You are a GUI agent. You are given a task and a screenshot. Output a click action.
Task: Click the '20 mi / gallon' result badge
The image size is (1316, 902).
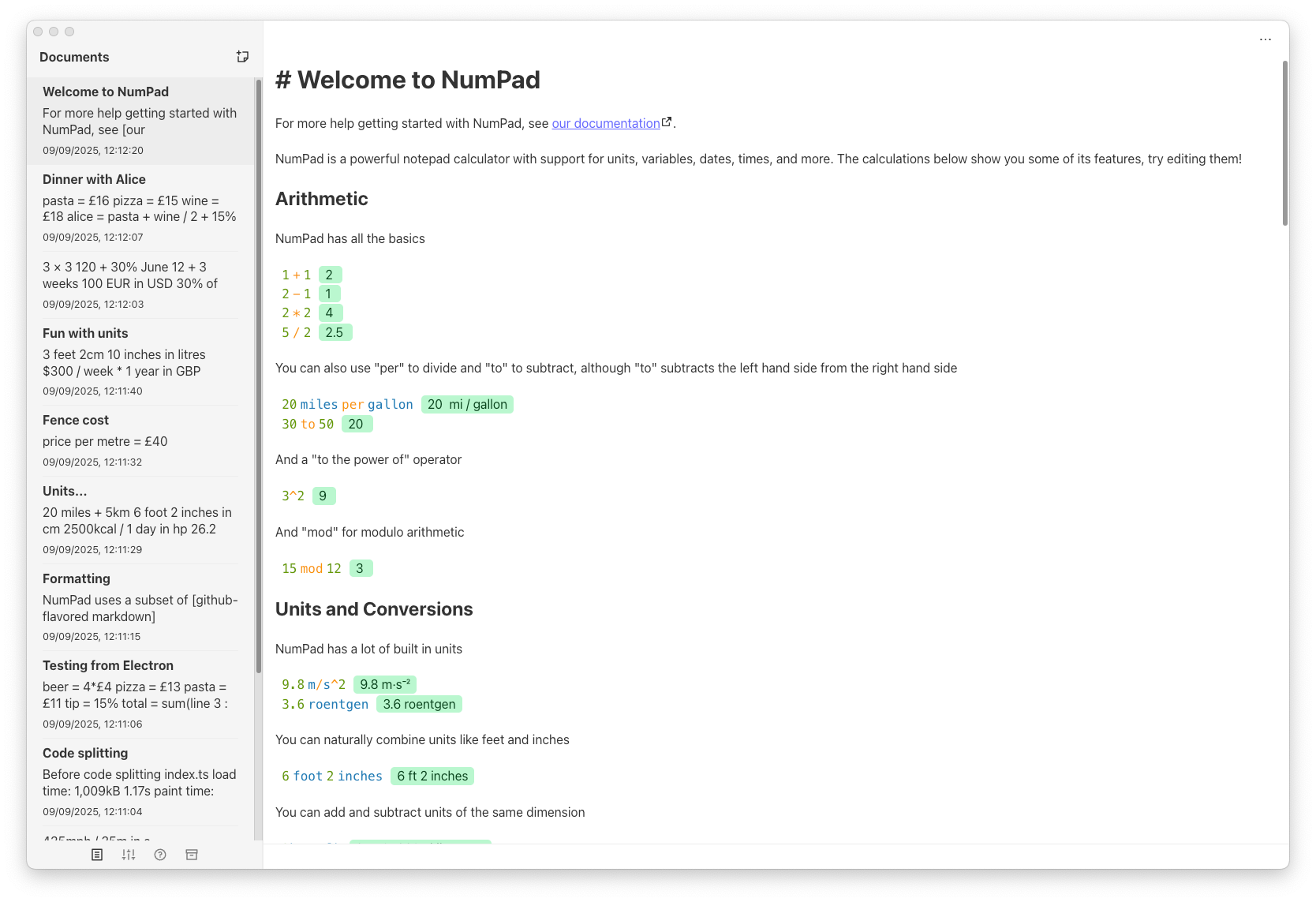(x=467, y=404)
